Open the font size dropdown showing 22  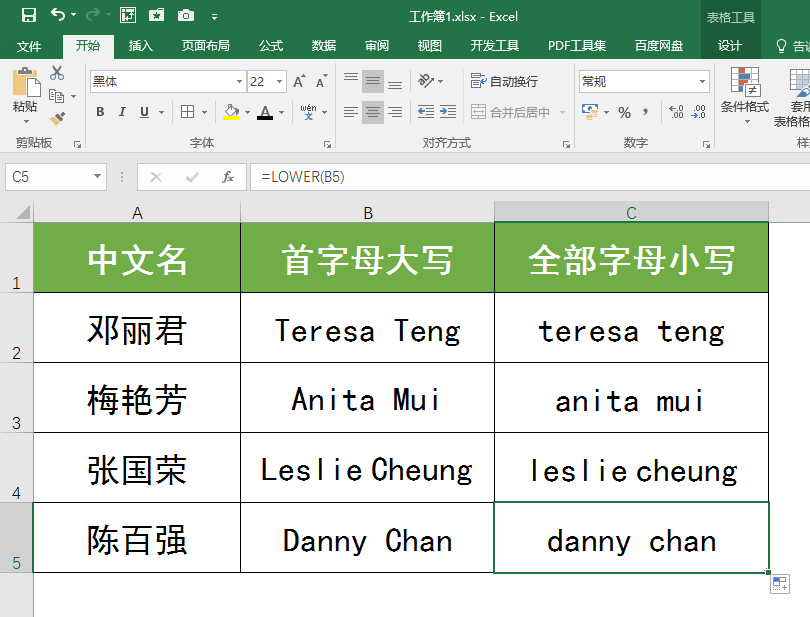click(x=279, y=82)
